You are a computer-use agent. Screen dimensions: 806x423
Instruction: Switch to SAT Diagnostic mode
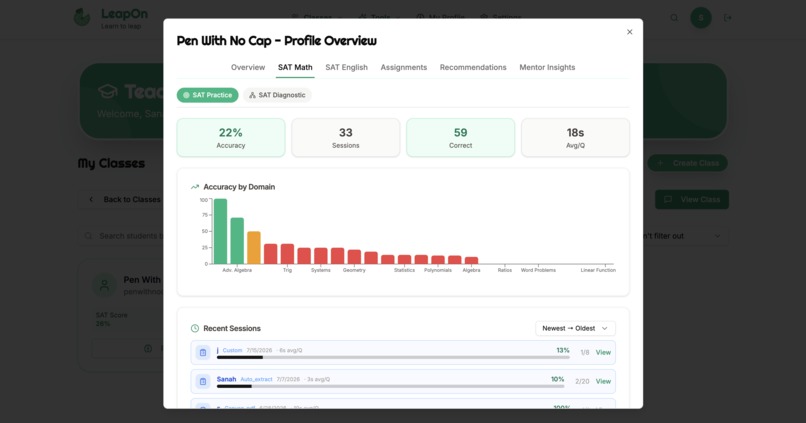tap(278, 95)
